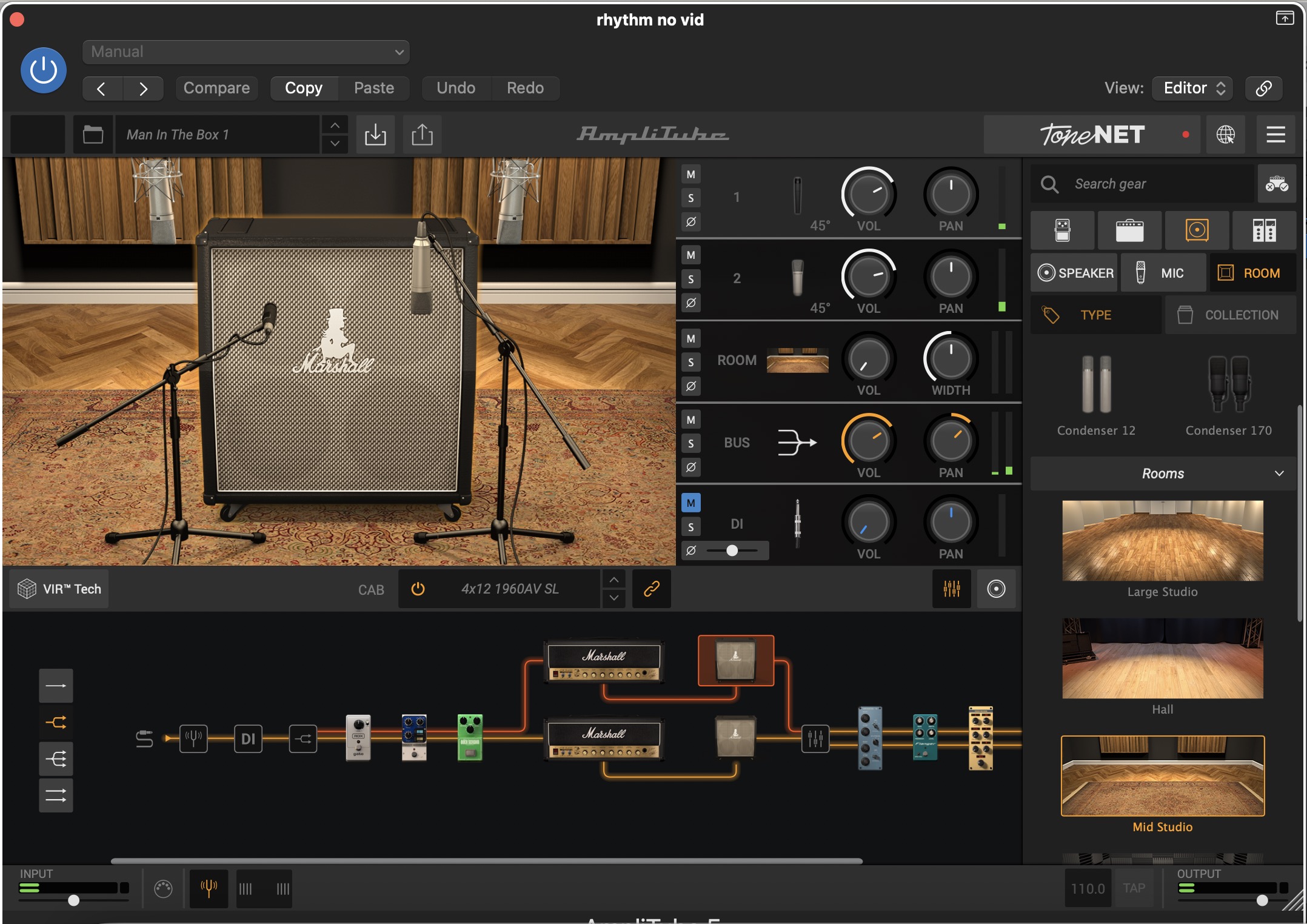The image size is (1307, 924).
Task: Open the cab mixer sliders icon
Action: coord(952,589)
